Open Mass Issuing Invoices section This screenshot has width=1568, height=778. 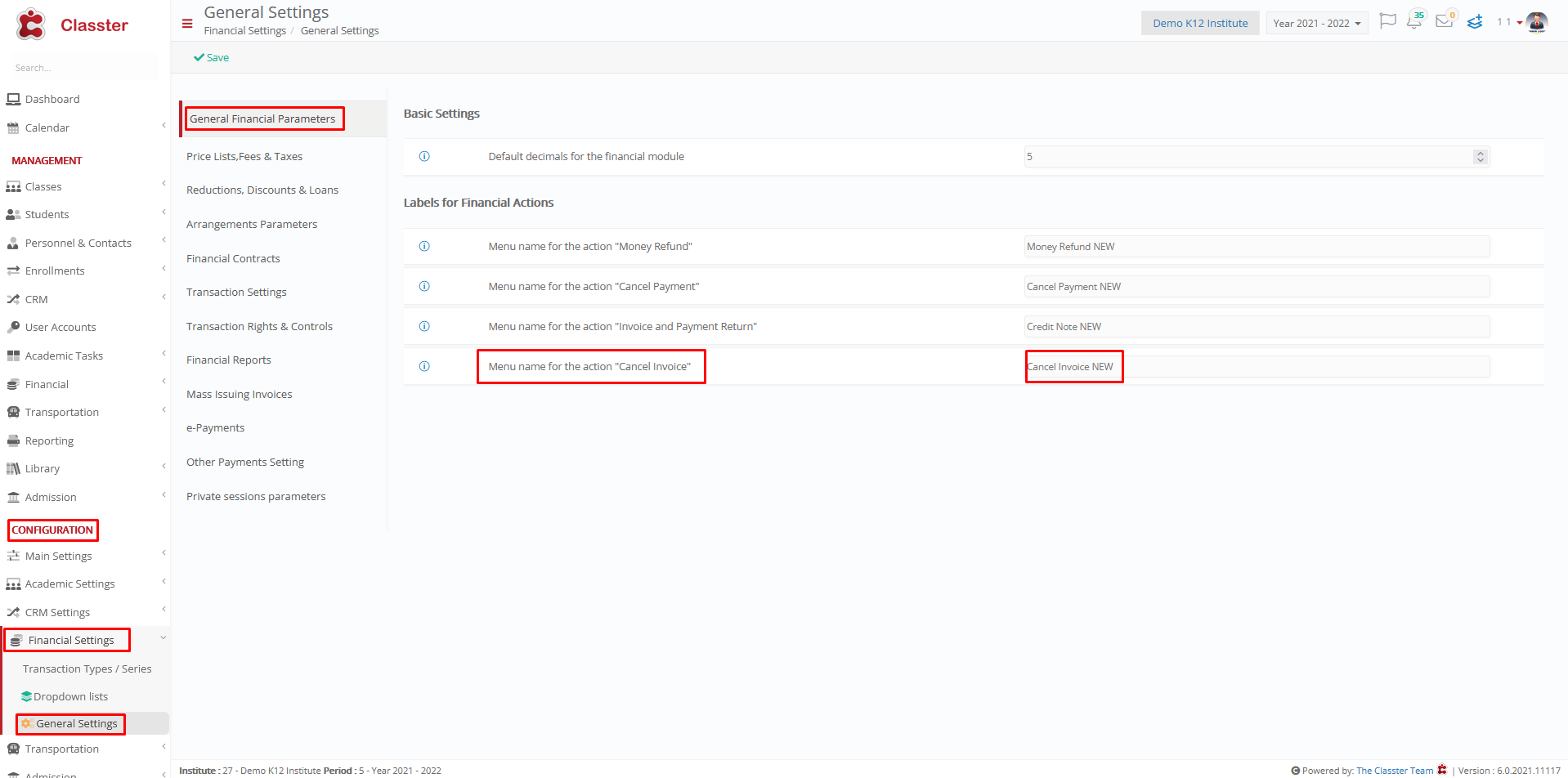[240, 394]
